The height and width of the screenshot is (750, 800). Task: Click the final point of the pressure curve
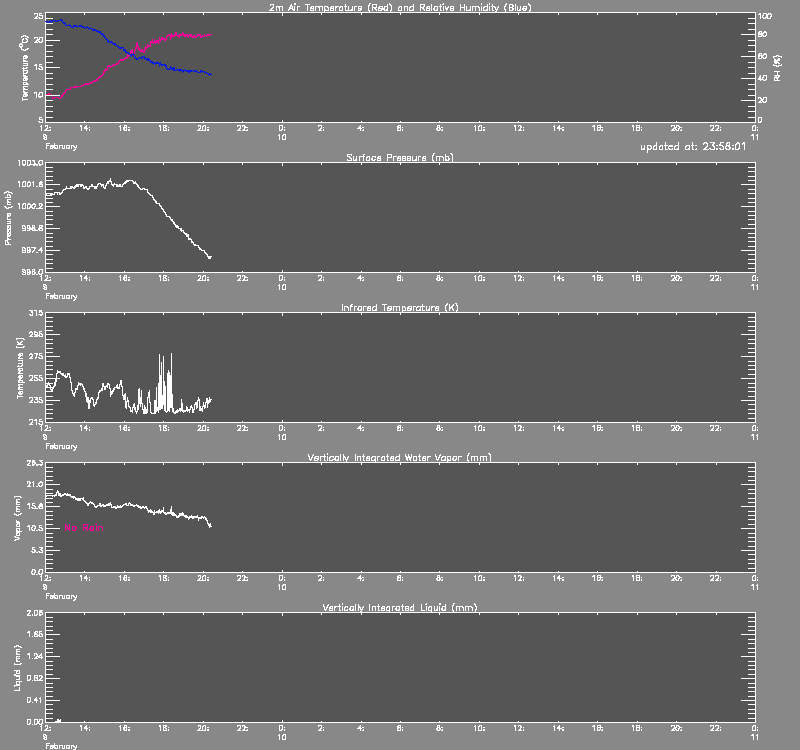pos(210,258)
